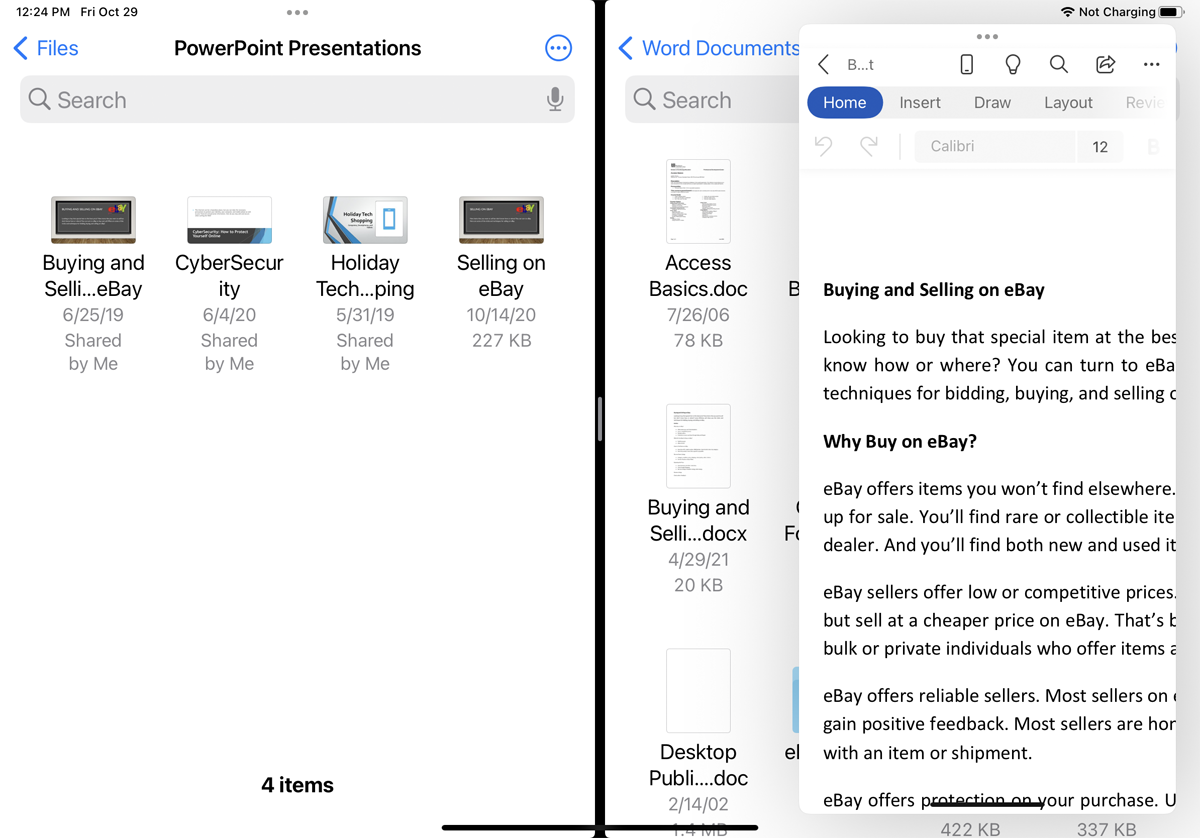Click the 7/26/06 date text
Viewport: 1200px width, 838px height.
coord(698,315)
